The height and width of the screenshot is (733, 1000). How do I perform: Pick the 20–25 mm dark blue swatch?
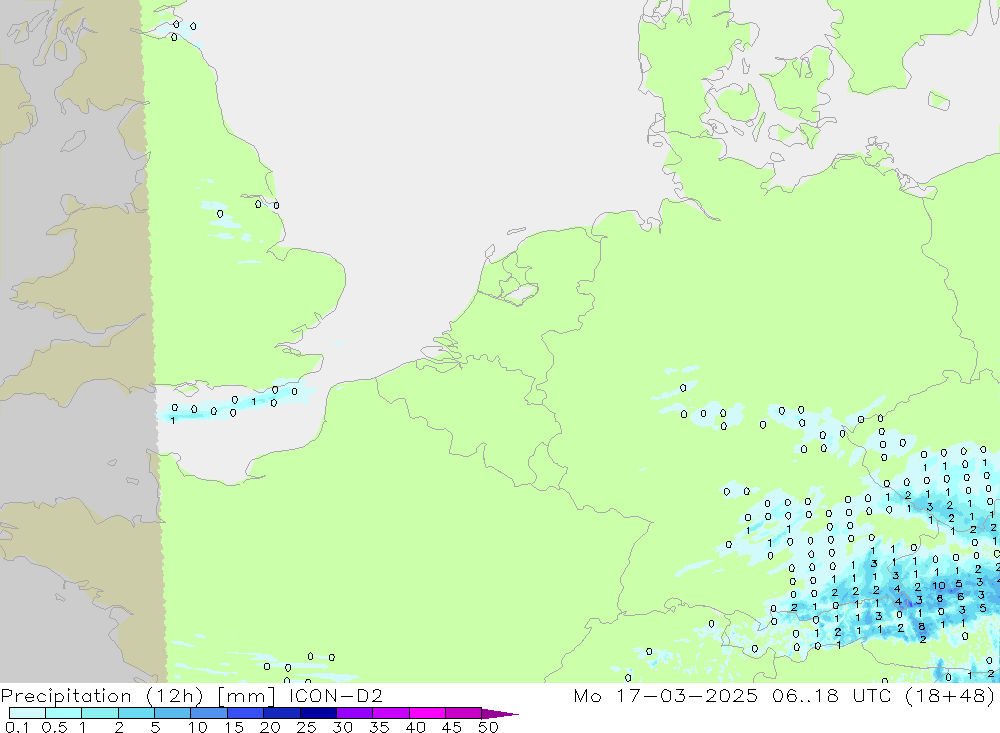tap(281, 713)
